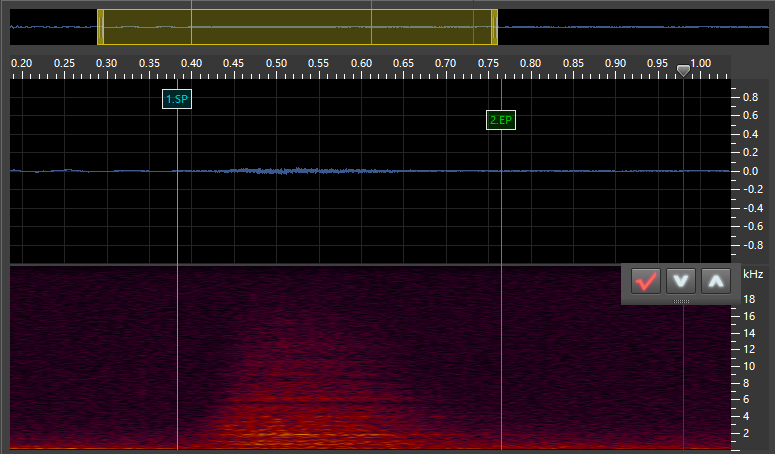Click the 0.50 mark on the time ruler
This screenshot has width=775, height=454.
coord(277,64)
